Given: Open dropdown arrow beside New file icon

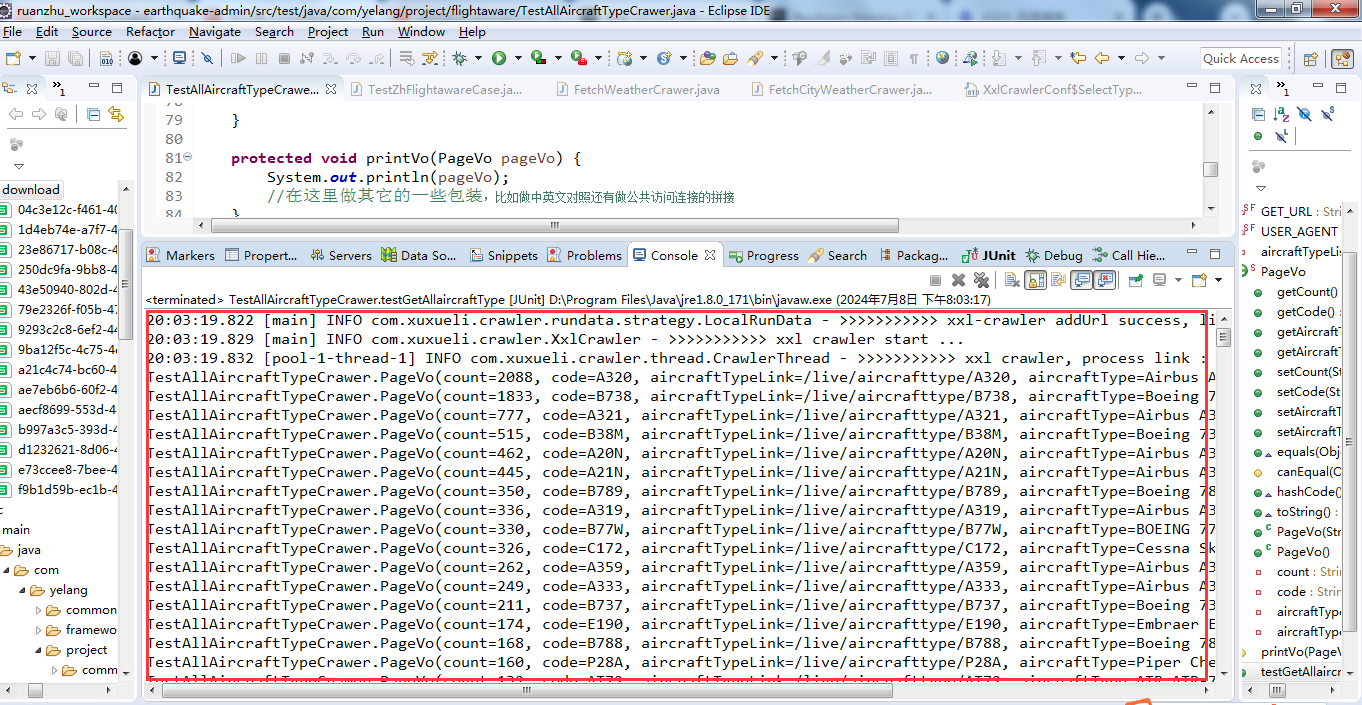Looking at the screenshot, I should [32, 58].
